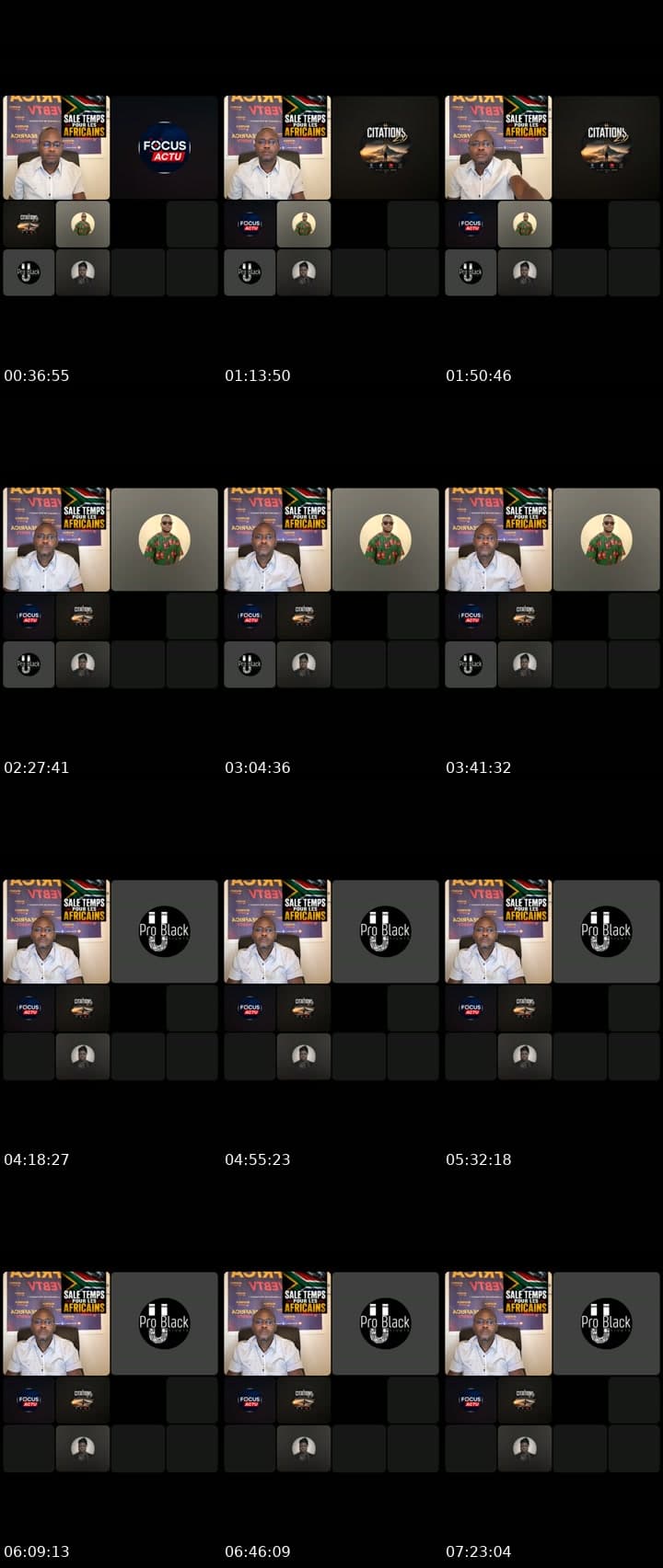The height and width of the screenshot is (1568, 663).
Task: Select presenter video tile in 04:55:23 frame
Action: [x=277, y=931]
